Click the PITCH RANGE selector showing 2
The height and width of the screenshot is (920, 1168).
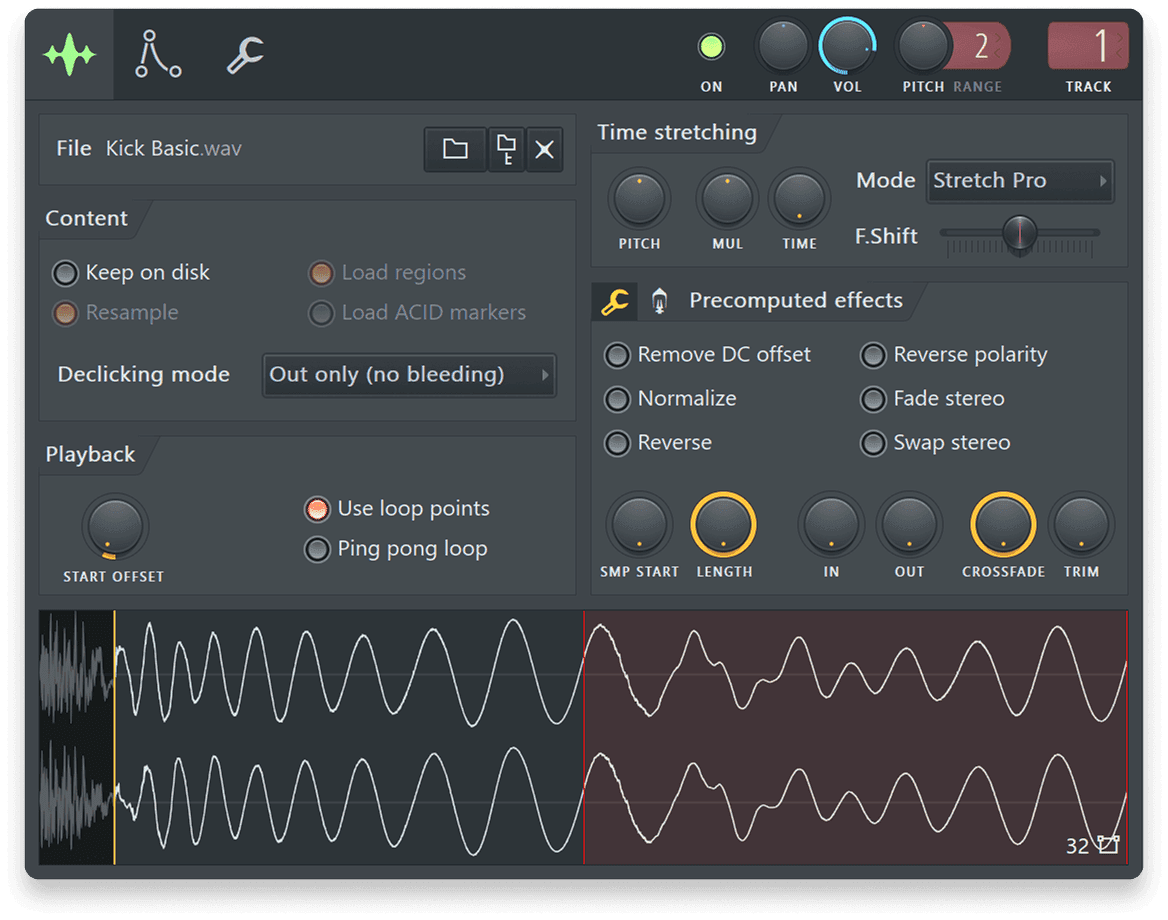coord(978,44)
